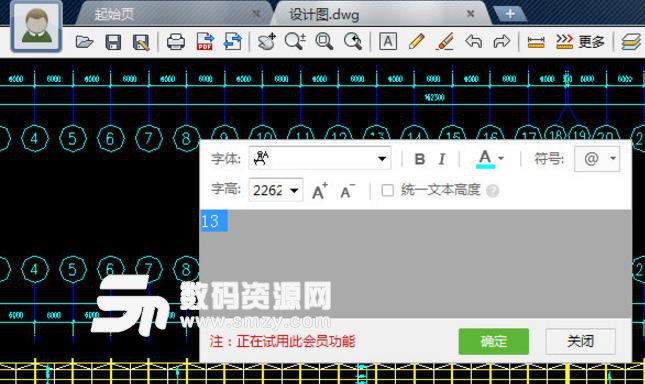Close the 起始页 tab

coord(256,14)
